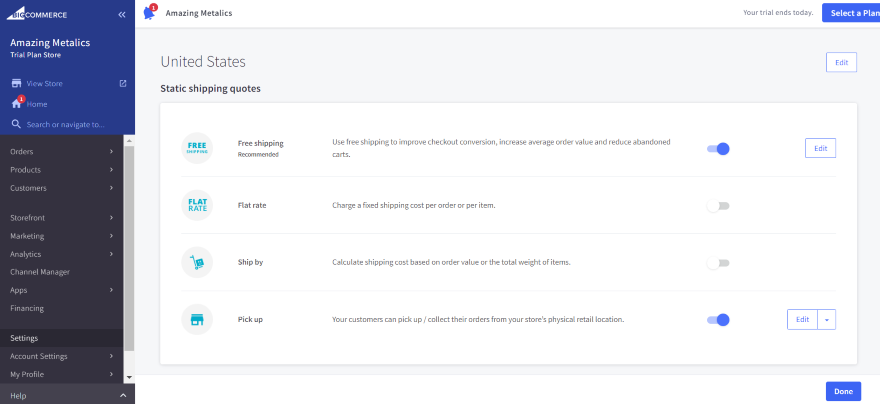Click the United States heading
880x404 pixels.
(x=203, y=62)
